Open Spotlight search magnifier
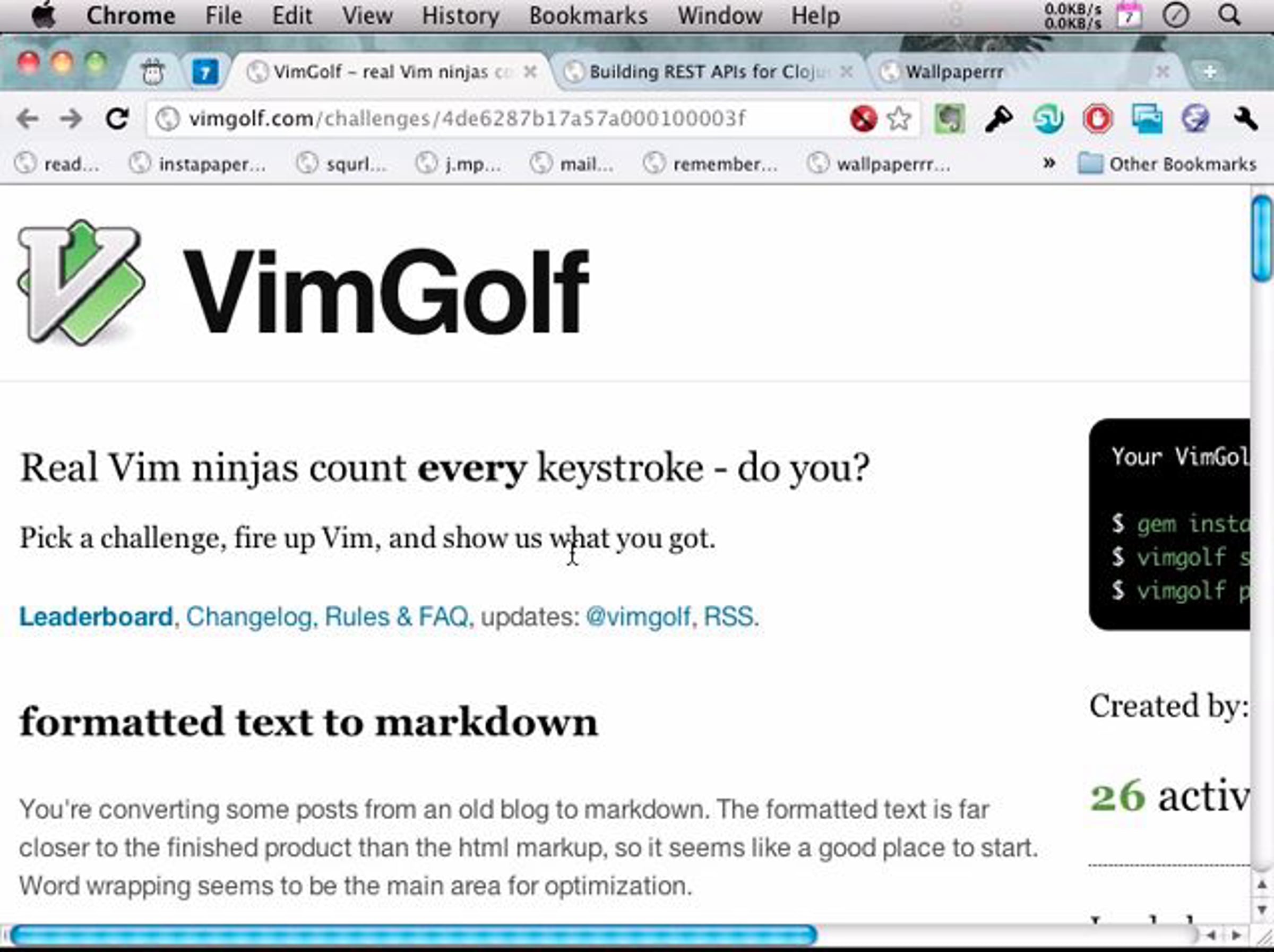 (1229, 15)
